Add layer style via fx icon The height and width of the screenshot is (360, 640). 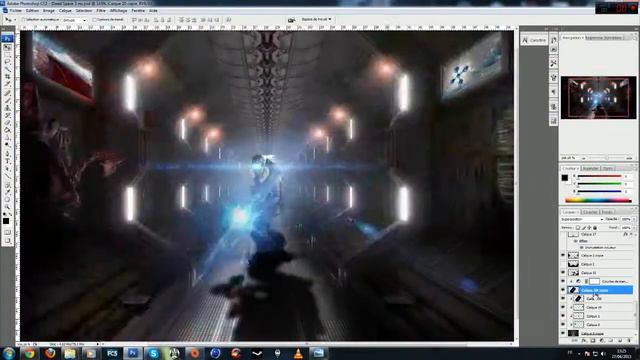pos(584,340)
